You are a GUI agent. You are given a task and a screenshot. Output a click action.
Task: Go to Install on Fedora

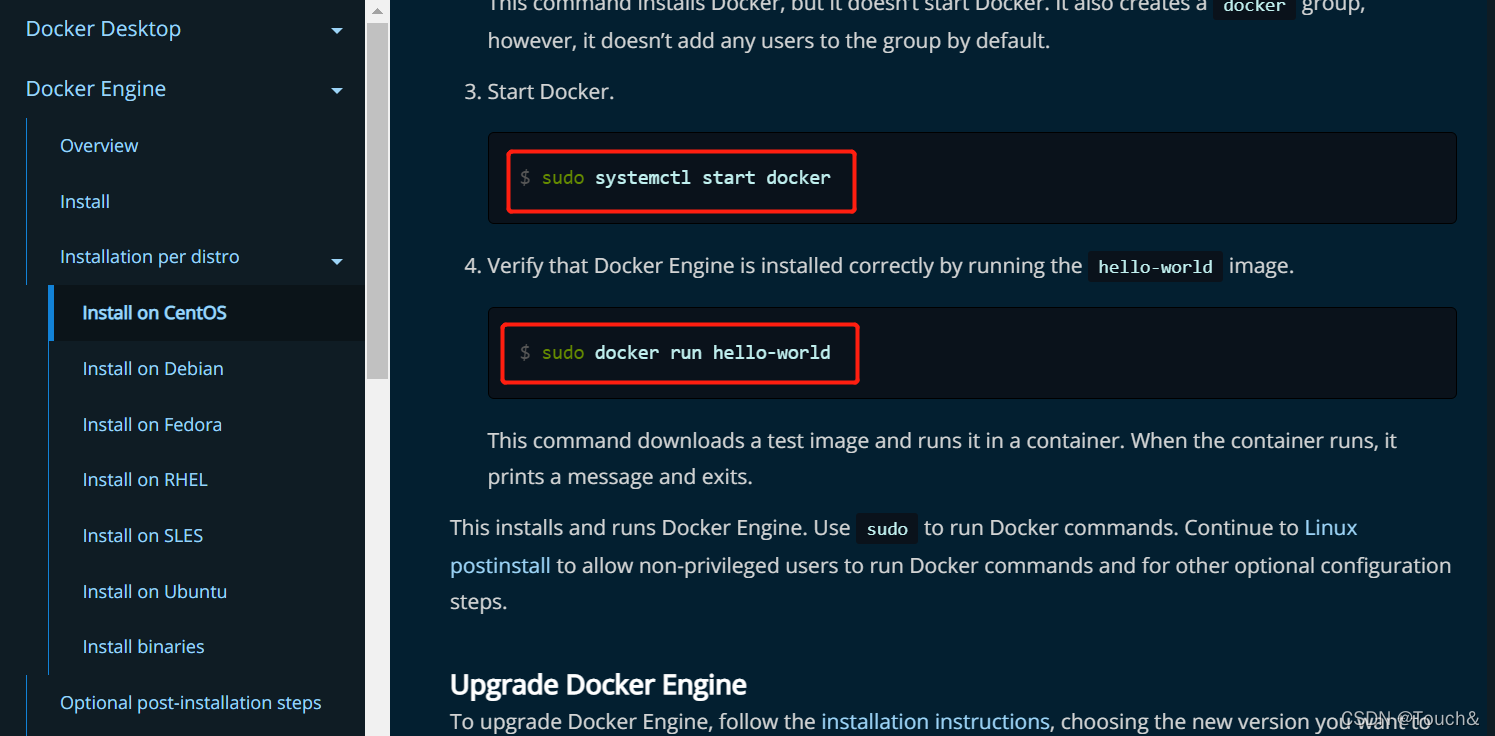point(152,425)
